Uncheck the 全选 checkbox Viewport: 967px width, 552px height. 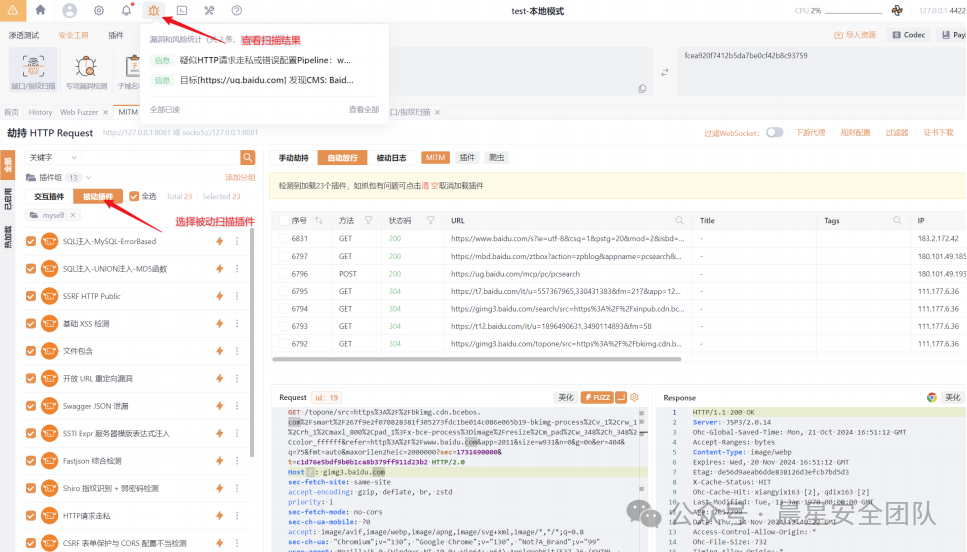(135, 196)
